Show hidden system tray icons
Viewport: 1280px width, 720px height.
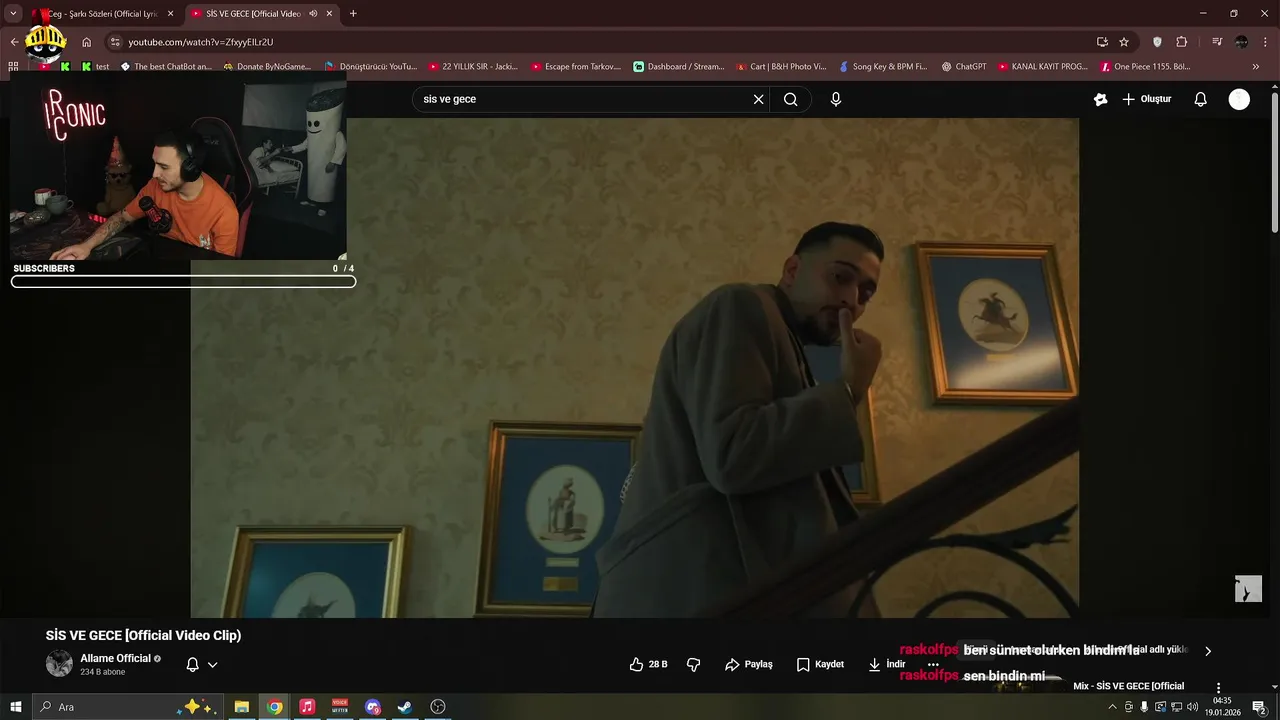pos(1112,707)
